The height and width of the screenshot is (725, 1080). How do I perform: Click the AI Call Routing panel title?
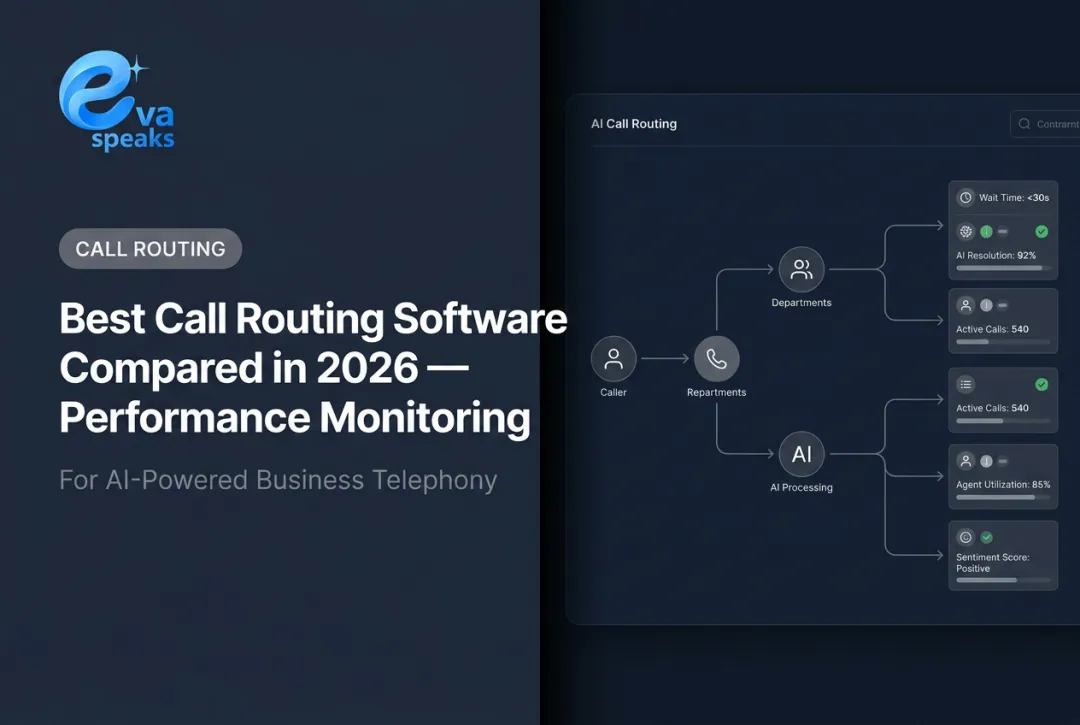(634, 124)
